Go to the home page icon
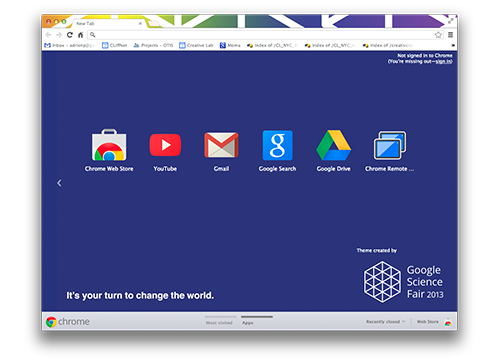The image size is (500, 360). (80, 35)
